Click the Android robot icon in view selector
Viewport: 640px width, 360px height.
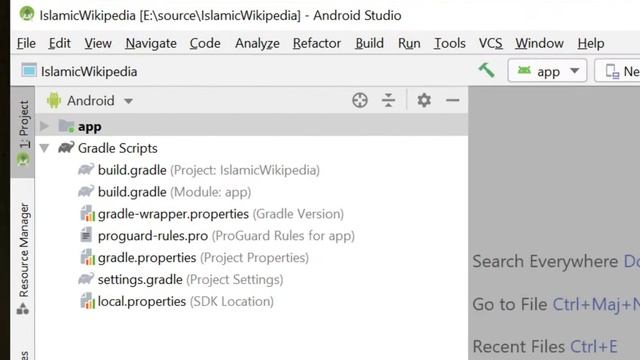(54, 100)
